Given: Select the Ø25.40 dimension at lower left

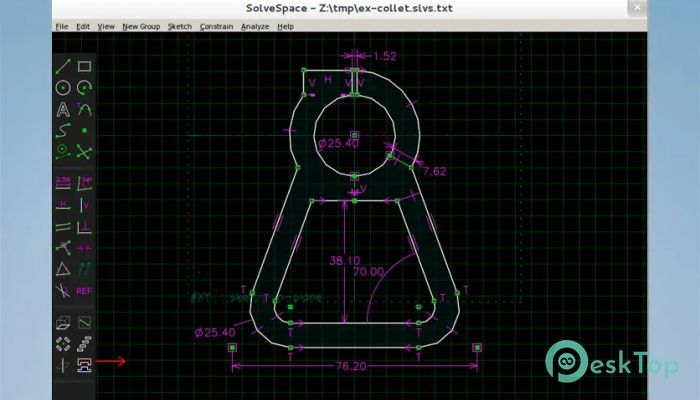Looking at the screenshot, I should click(x=215, y=333).
